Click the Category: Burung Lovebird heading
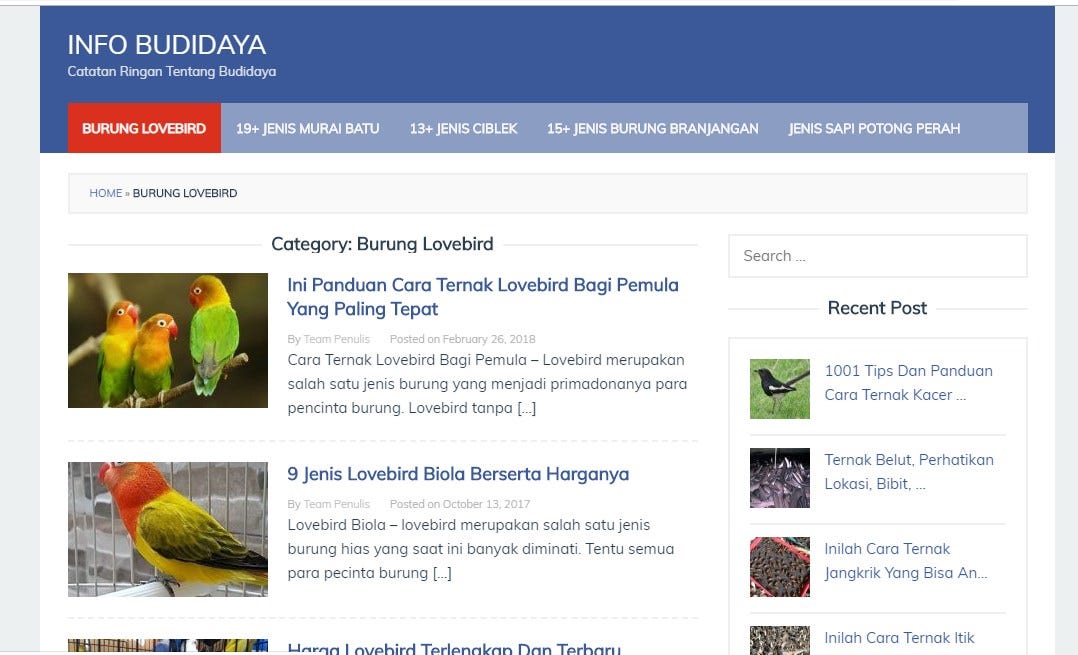Image resolution: width=1078 pixels, height=655 pixels. coord(382,244)
